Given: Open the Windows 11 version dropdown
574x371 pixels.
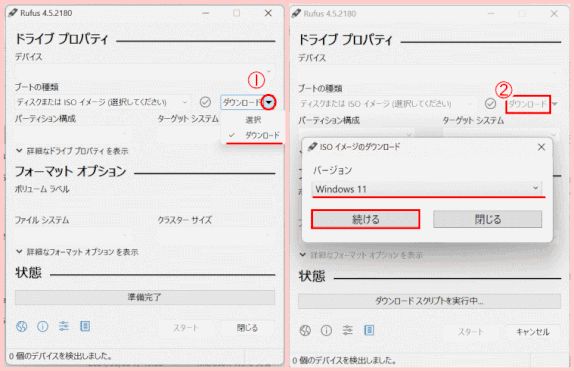Looking at the screenshot, I should (x=427, y=189).
